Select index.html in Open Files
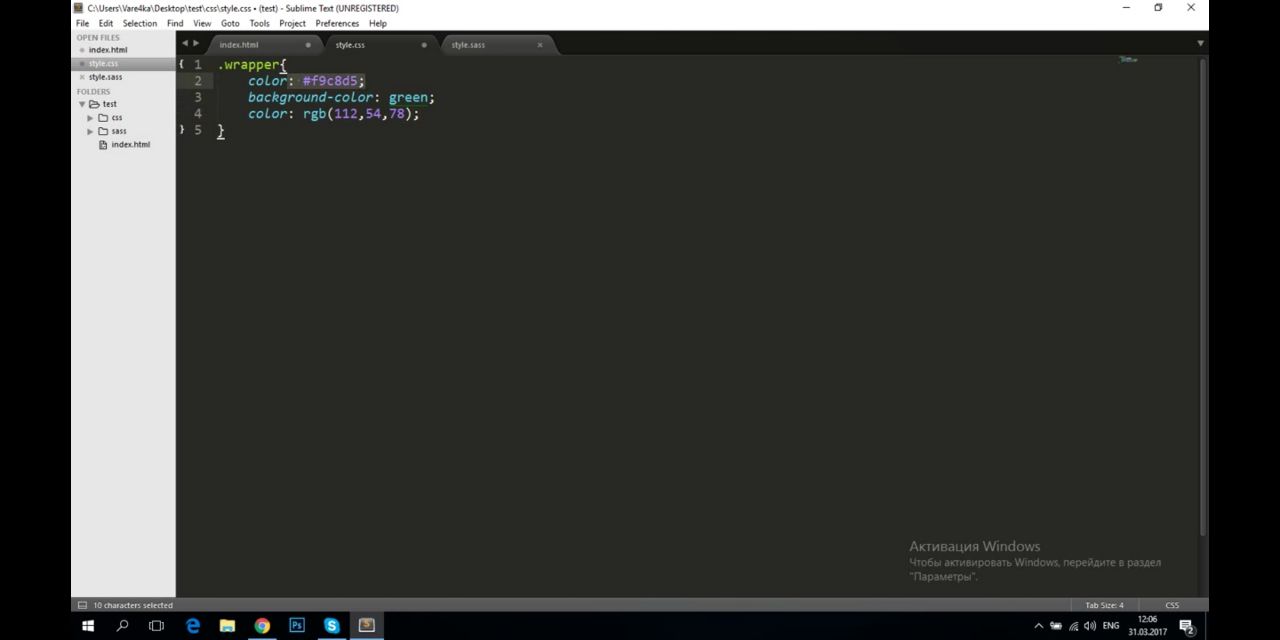 (x=108, y=50)
